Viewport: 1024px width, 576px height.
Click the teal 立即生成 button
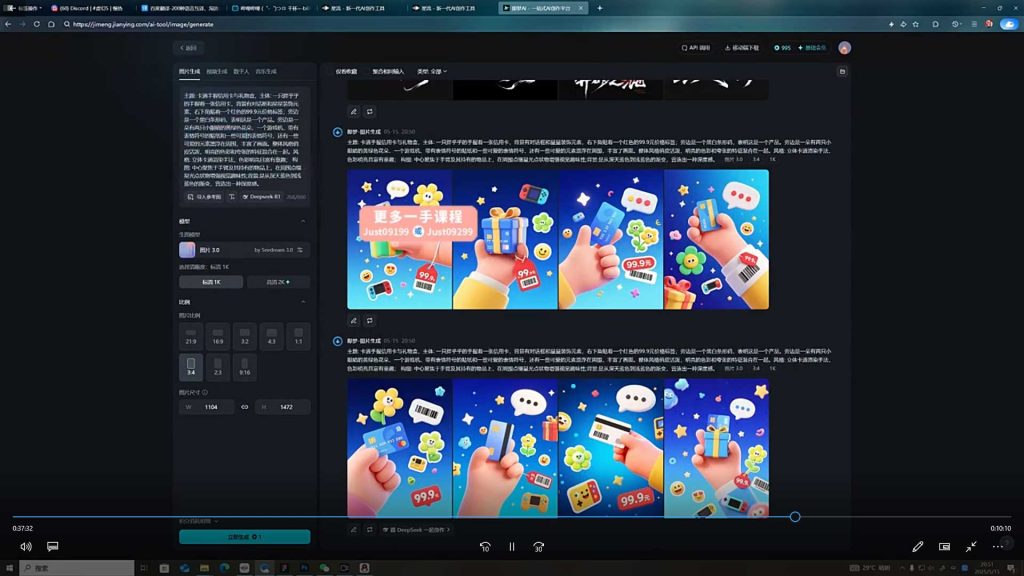(x=244, y=536)
